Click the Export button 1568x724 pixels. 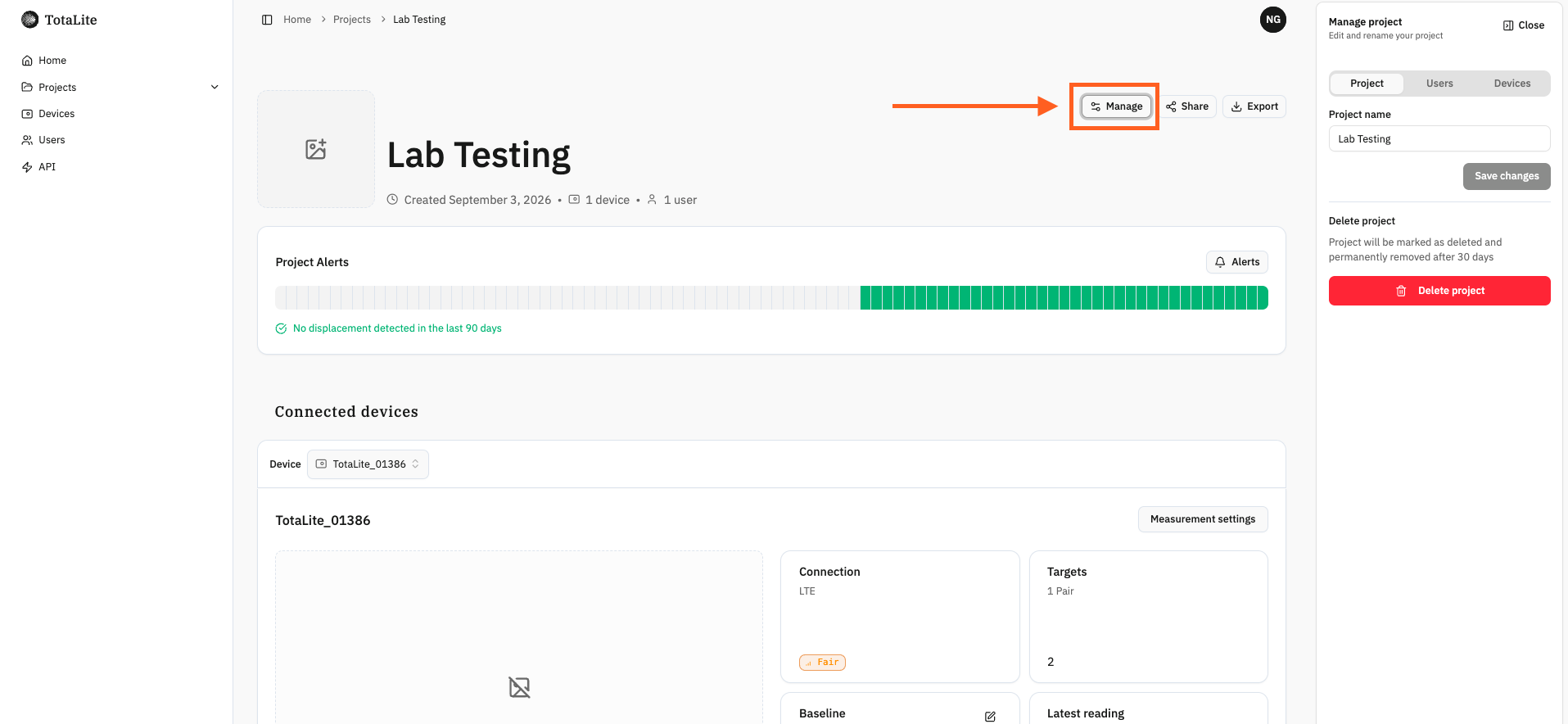point(1254,106)
